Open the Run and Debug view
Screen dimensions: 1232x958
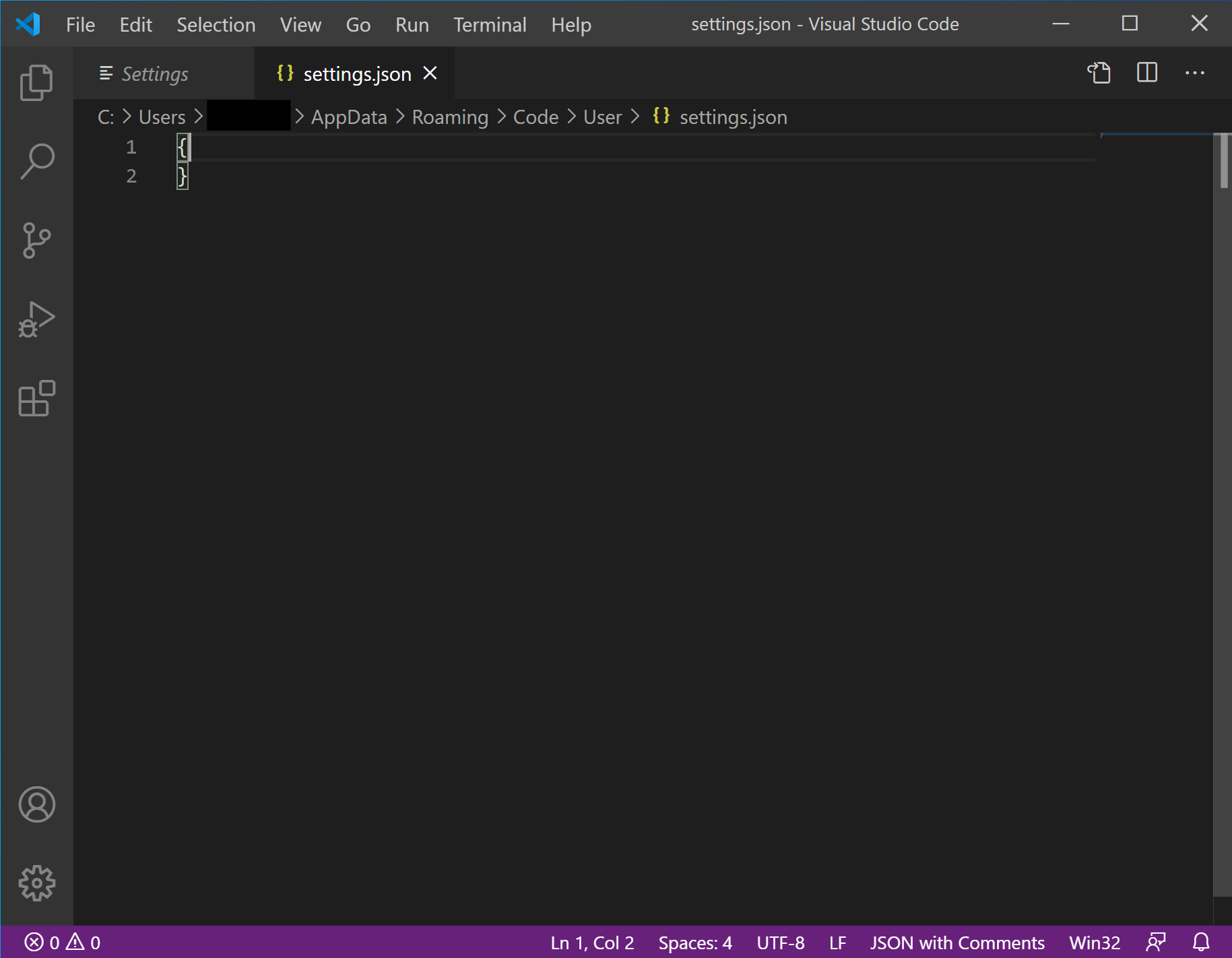(x=36, y=319)
